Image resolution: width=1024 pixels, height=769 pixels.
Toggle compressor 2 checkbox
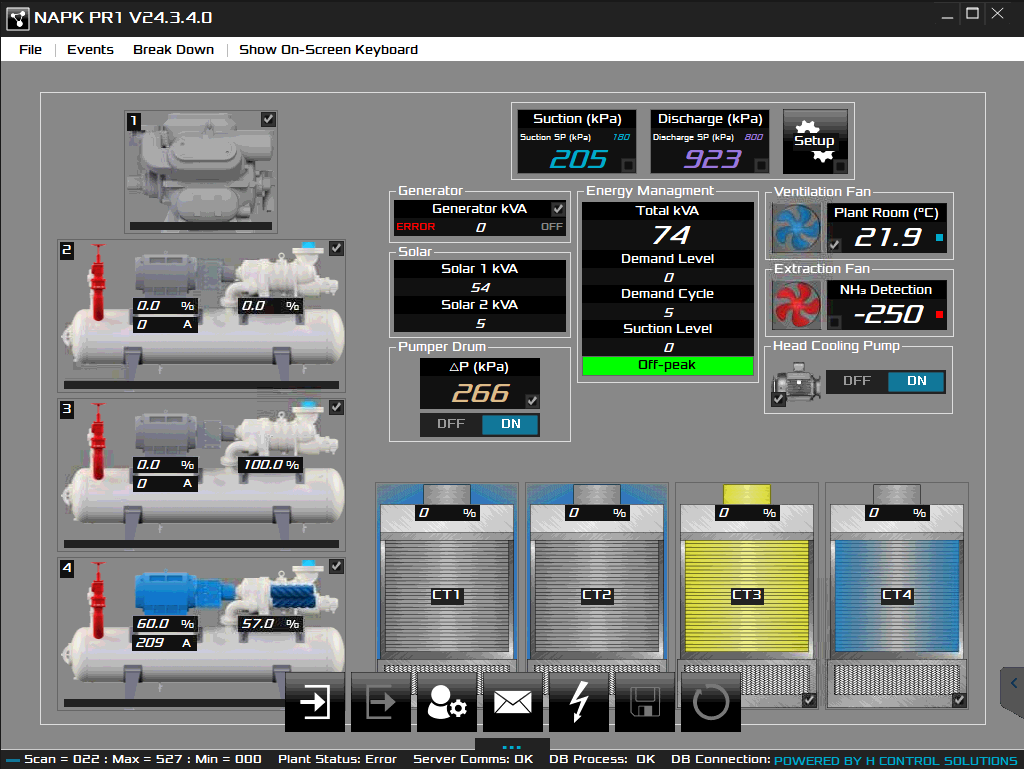point(336,248)
